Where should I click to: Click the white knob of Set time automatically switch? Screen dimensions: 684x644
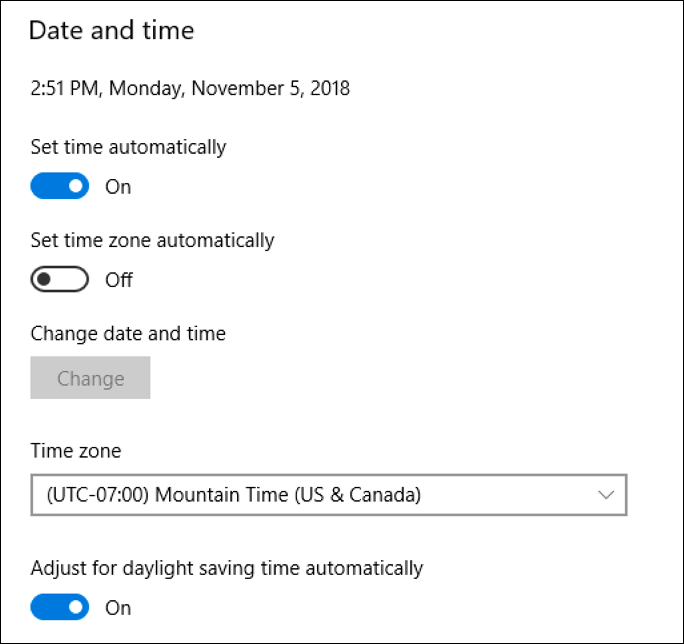click(75, 186)
